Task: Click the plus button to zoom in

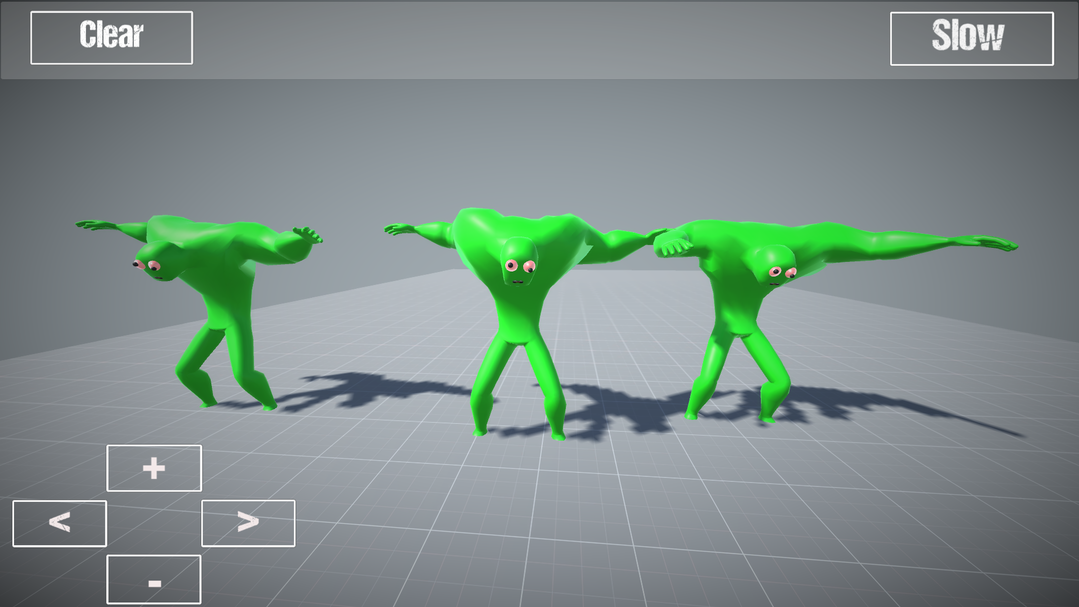Action: pos(154,468)
